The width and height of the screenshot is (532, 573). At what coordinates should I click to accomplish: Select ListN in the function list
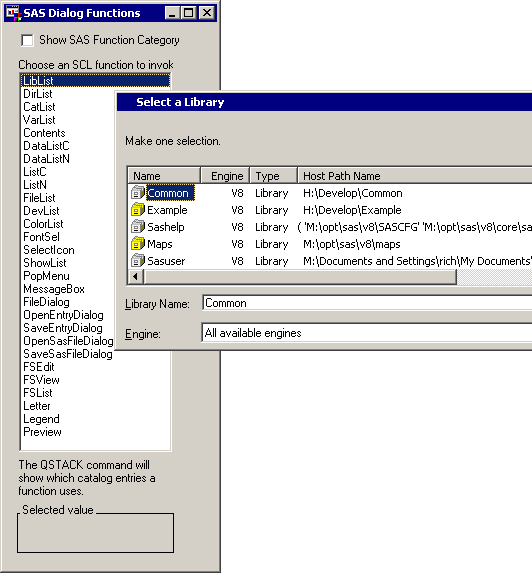[35, 185]
